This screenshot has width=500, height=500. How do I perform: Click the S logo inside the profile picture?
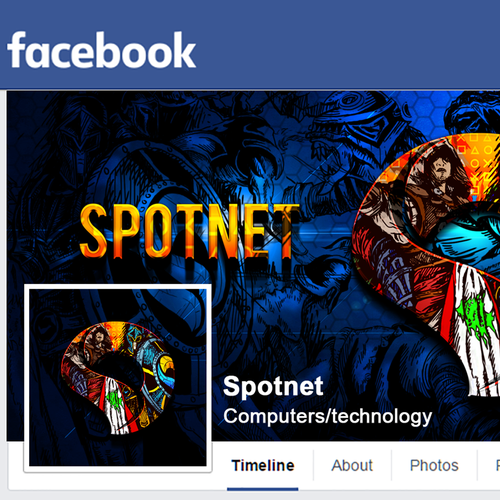(118, 378)
